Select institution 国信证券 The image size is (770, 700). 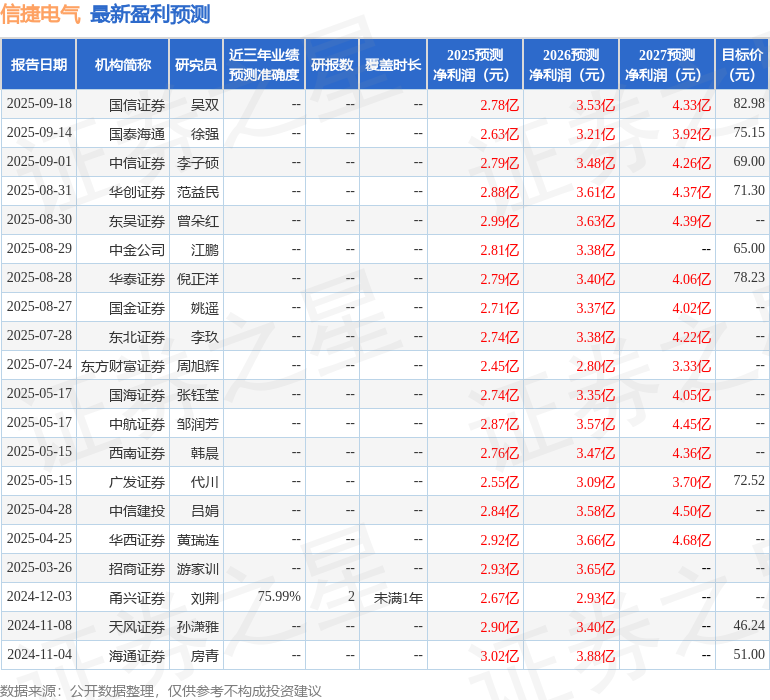pos(137,105)
